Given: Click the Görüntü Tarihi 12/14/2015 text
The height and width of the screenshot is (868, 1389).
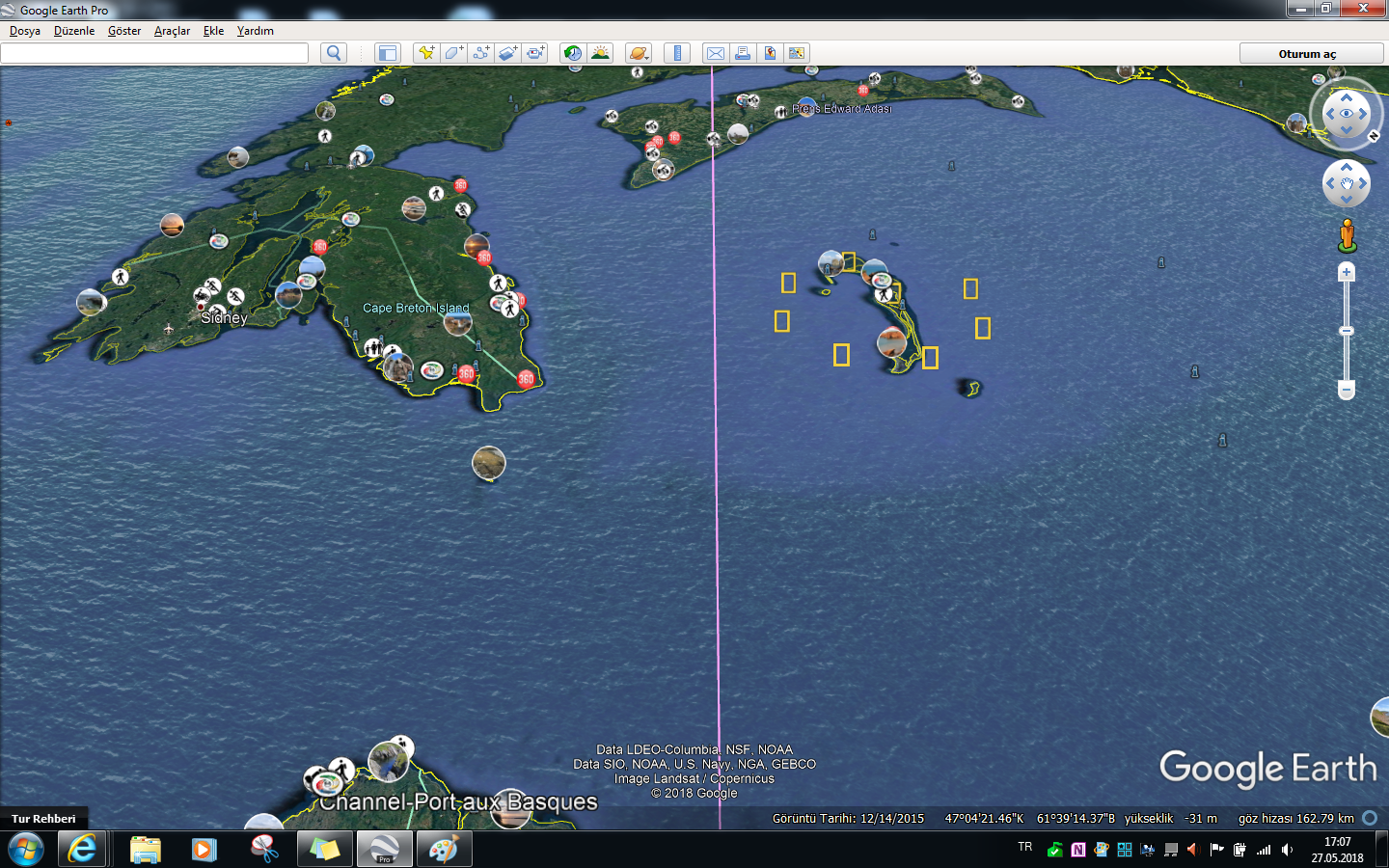Looking at the screenshot, I should click(x=848, y=819).
